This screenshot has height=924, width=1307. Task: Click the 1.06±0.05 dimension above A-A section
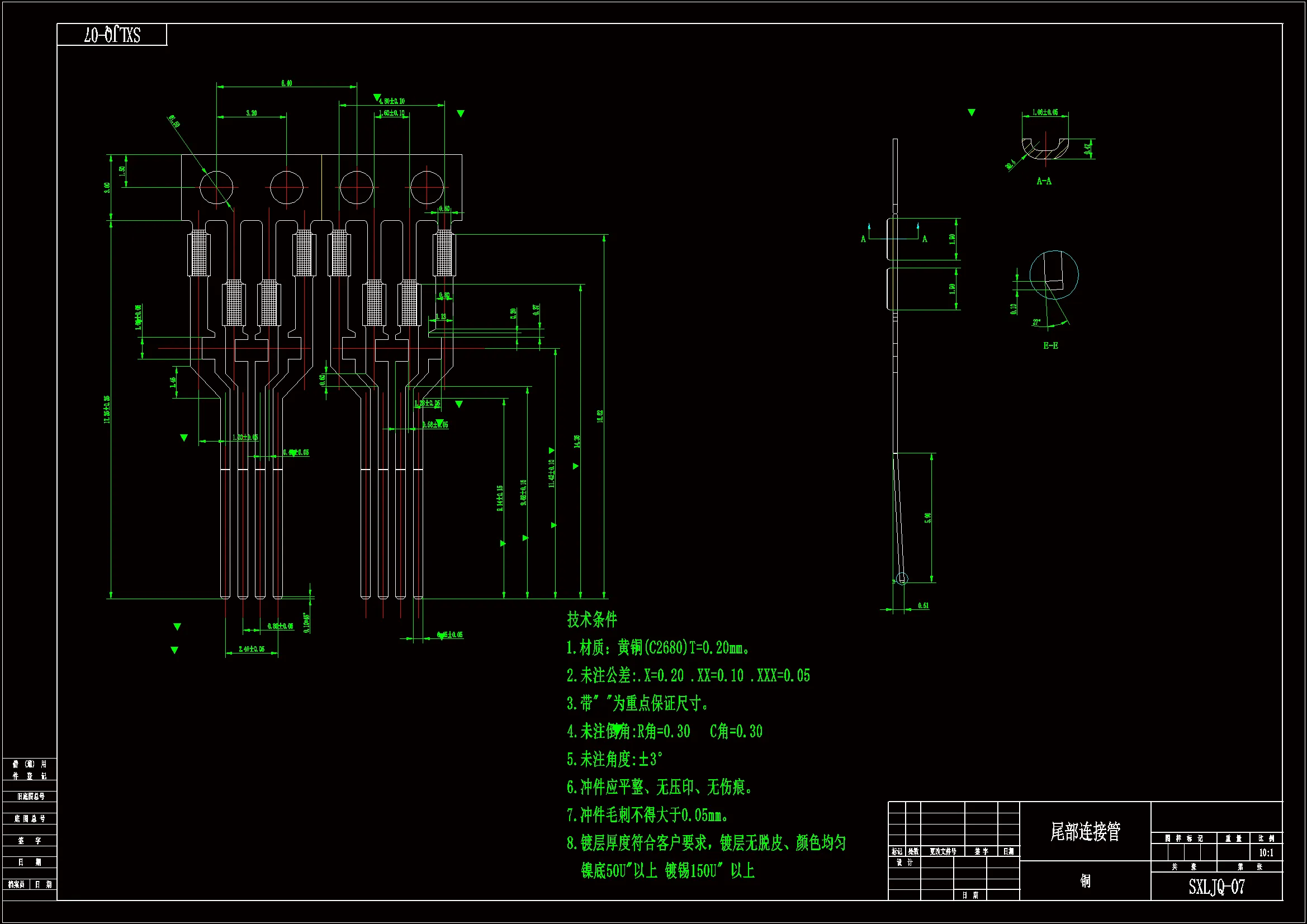click(1045, 112)
